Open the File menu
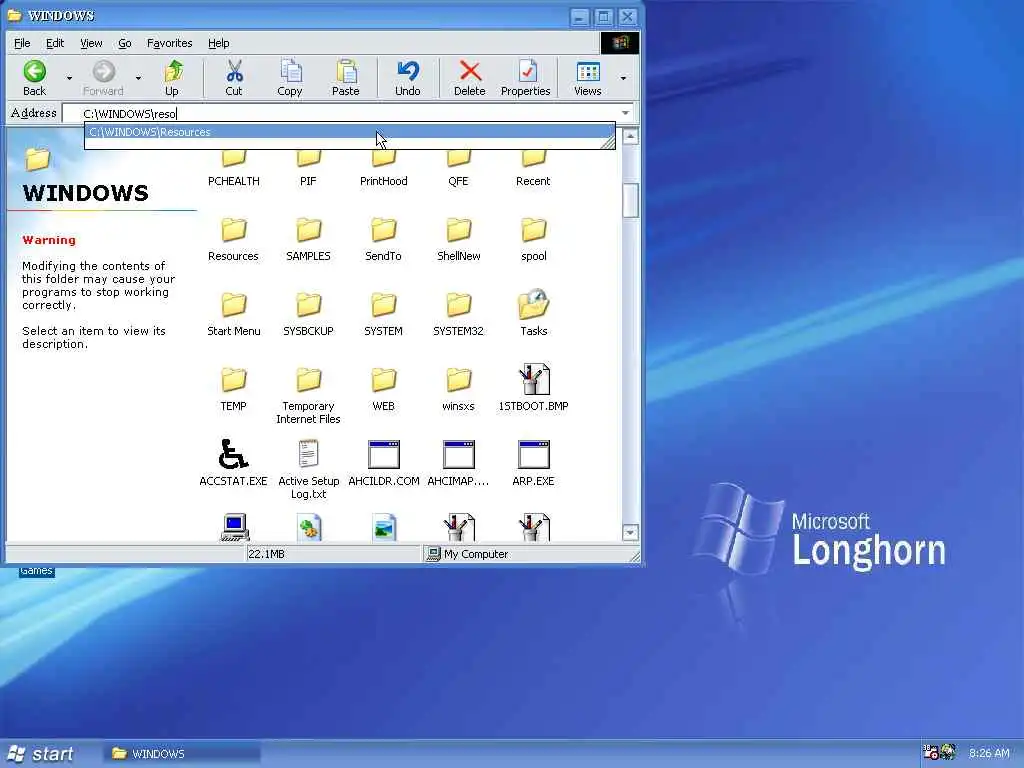Image resolution: width=1024 pixels, height=768 pixels. [x=22, y=43]
